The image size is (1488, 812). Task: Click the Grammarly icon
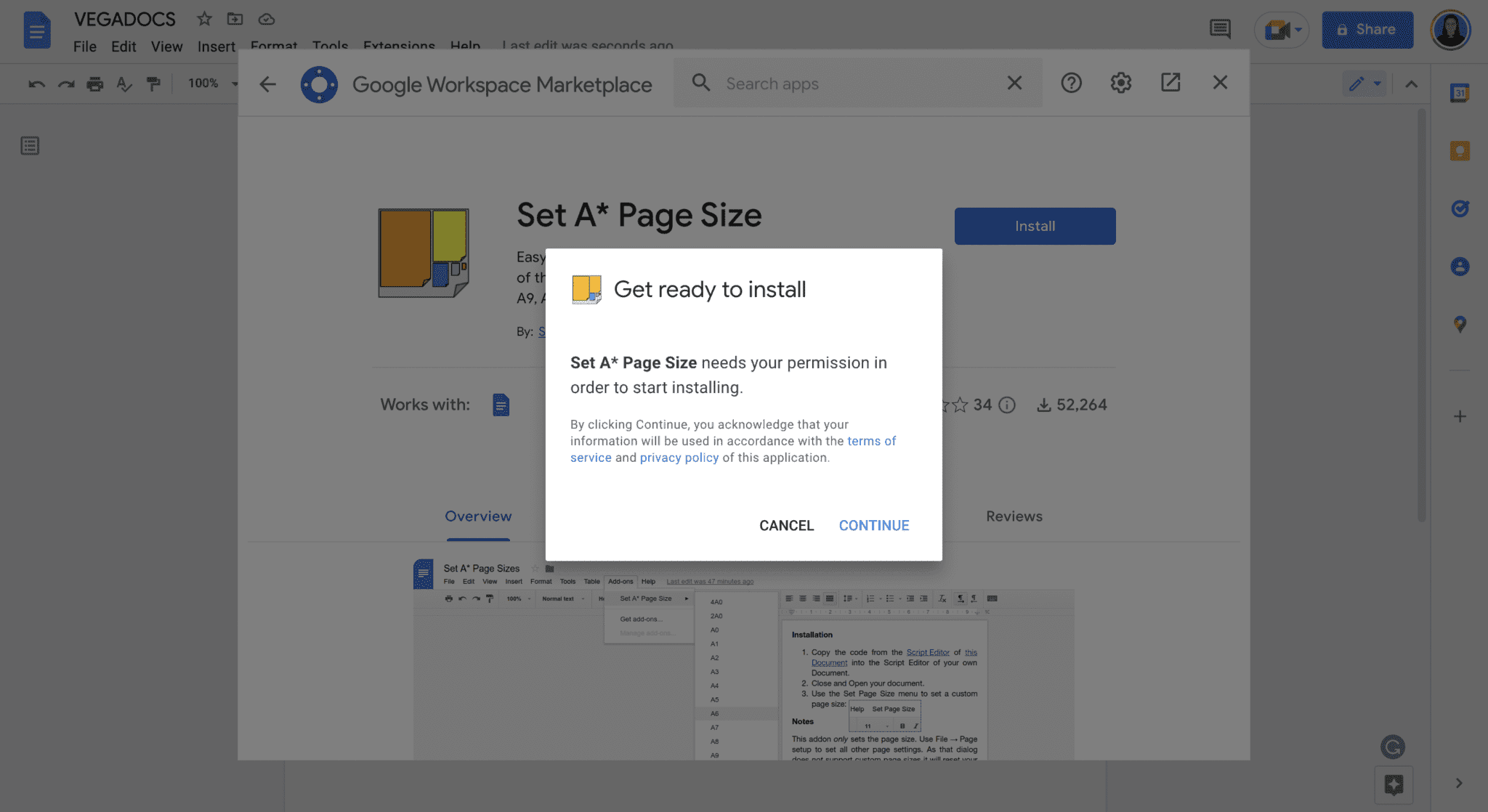[x=1392, y=747]
